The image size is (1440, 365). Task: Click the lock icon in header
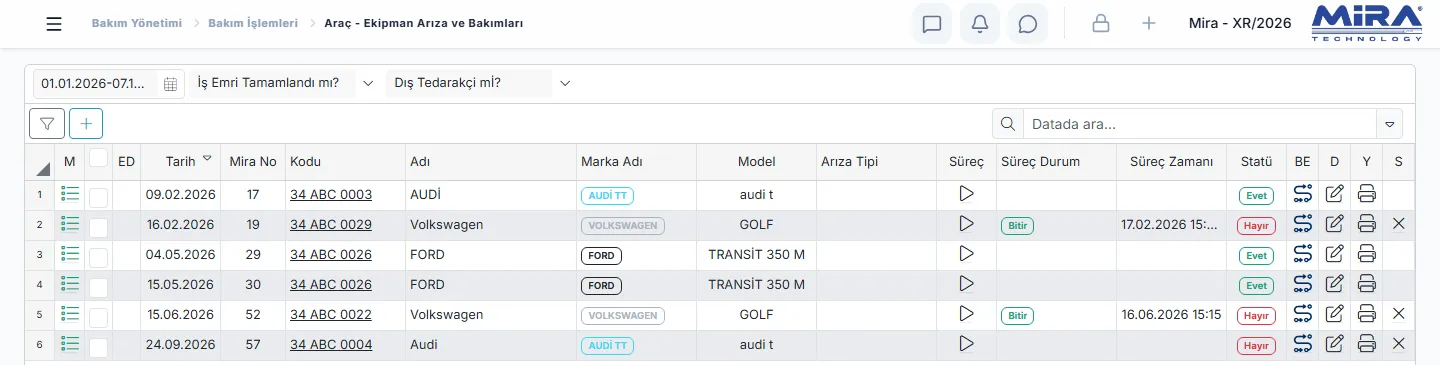click(1101, 24)
